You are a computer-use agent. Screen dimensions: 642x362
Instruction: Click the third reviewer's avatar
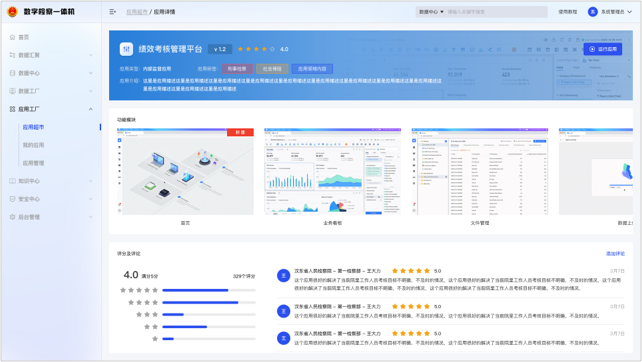click(283, 338)
